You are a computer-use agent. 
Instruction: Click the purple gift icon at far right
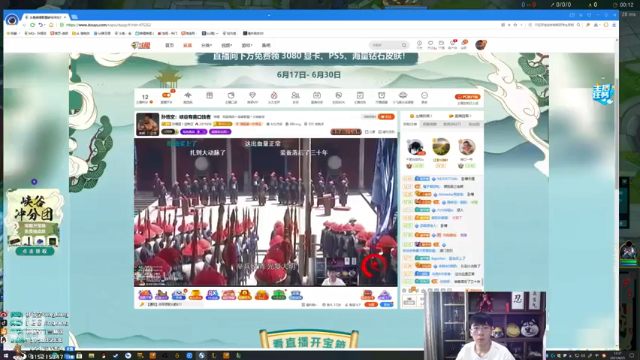tap(384, 295)
